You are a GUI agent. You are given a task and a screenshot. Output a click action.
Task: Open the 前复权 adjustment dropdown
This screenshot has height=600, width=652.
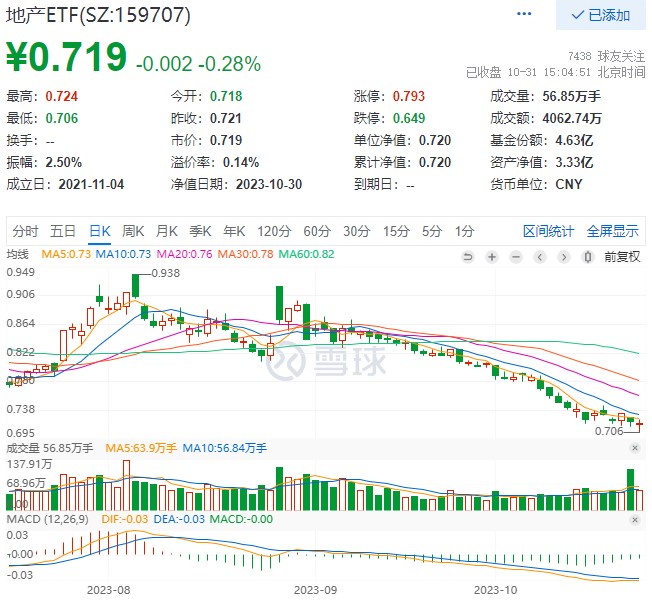(x=622, y=257)
